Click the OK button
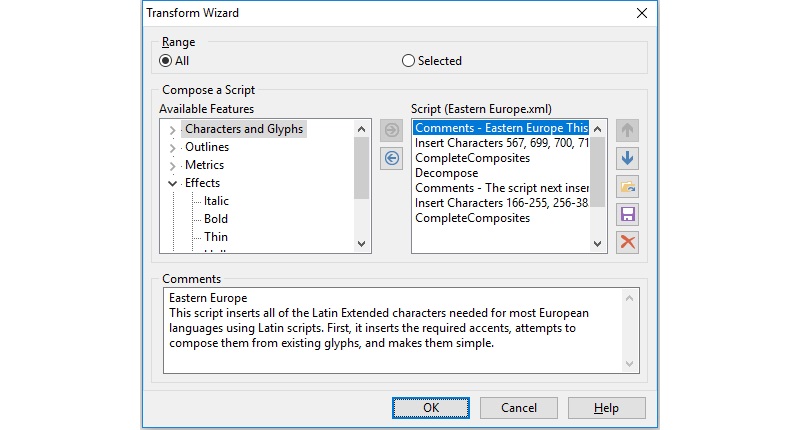 tap(431, 408)
